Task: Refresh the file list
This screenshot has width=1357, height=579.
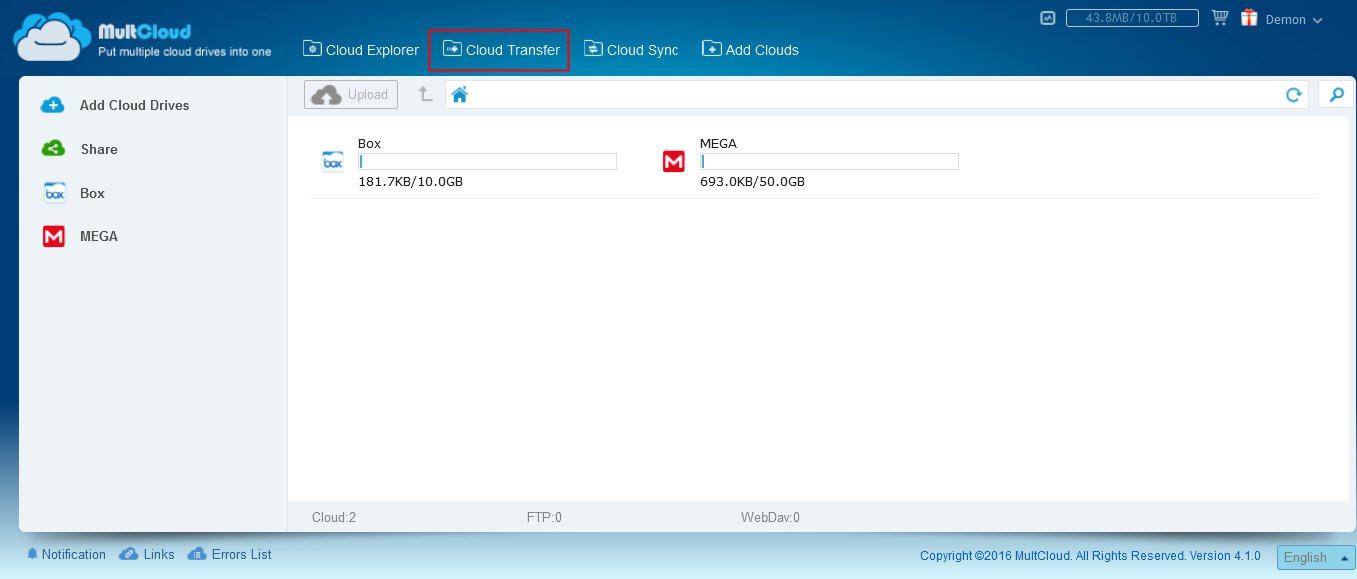Action: [x=1293, y=95]
